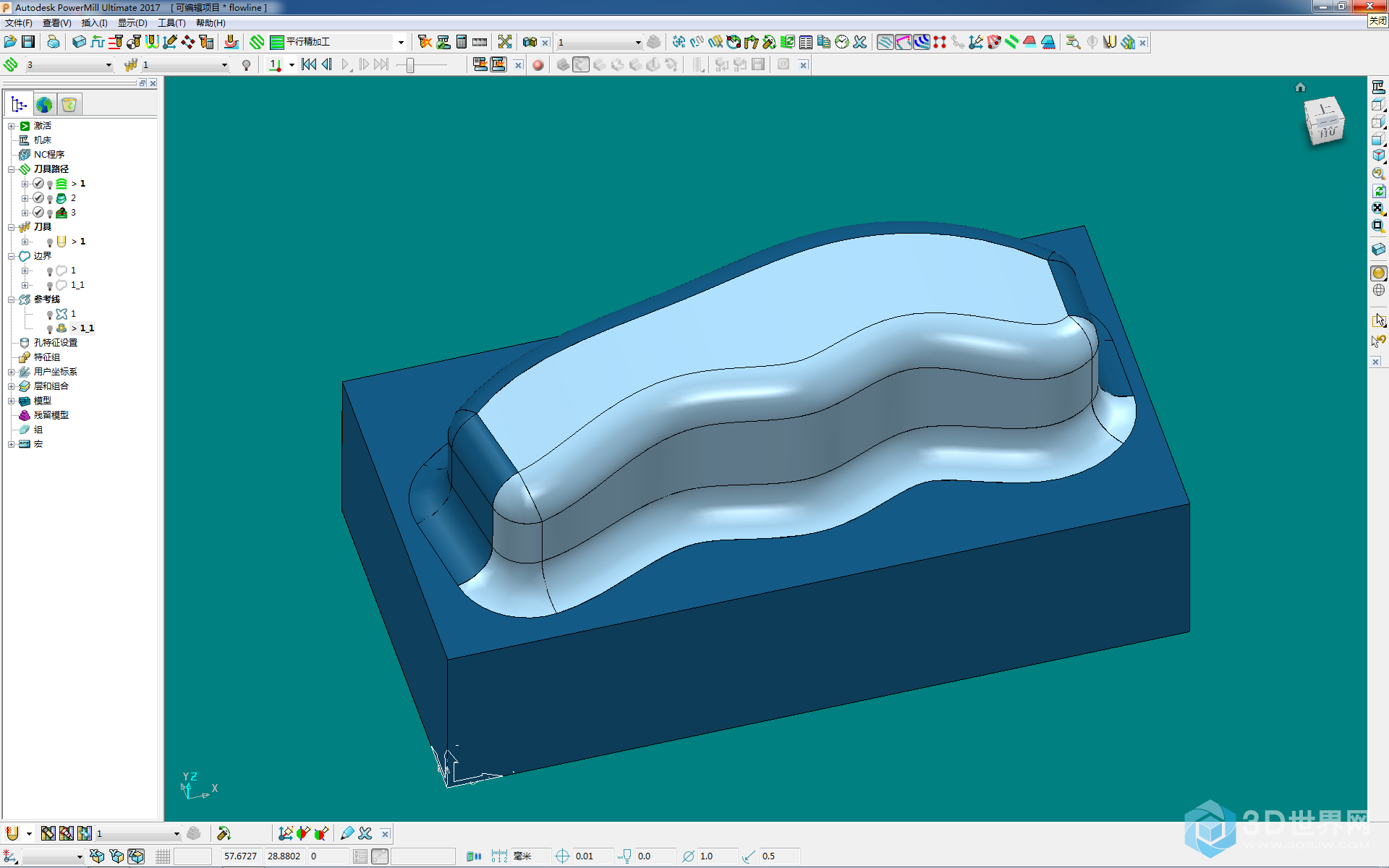Toggle light bulb for toolpath 2
Image resolution: width=1389 pixels, height=868 pixels.
(x=50, y=199)
